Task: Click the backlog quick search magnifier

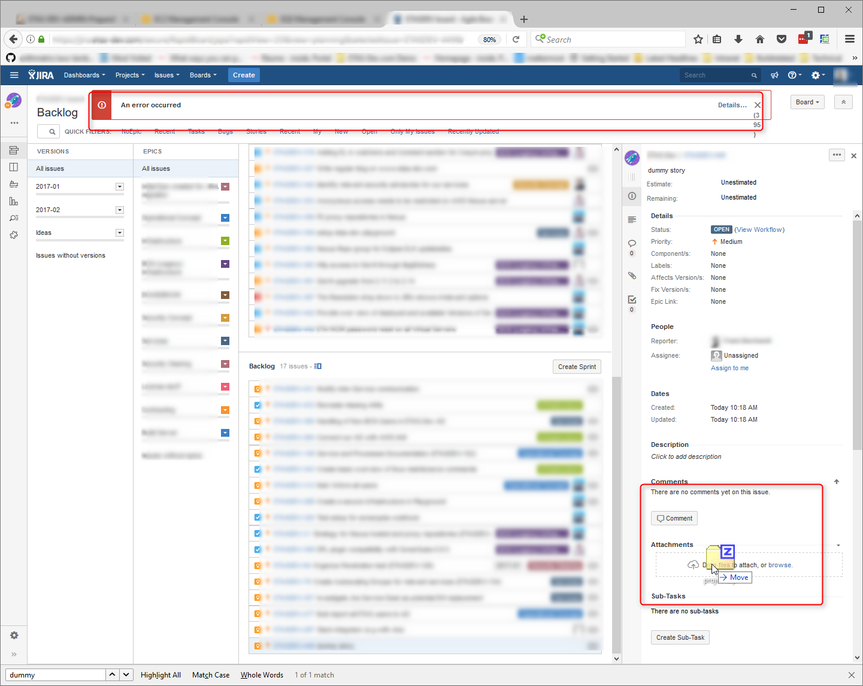Action: [x=52, y=132]
